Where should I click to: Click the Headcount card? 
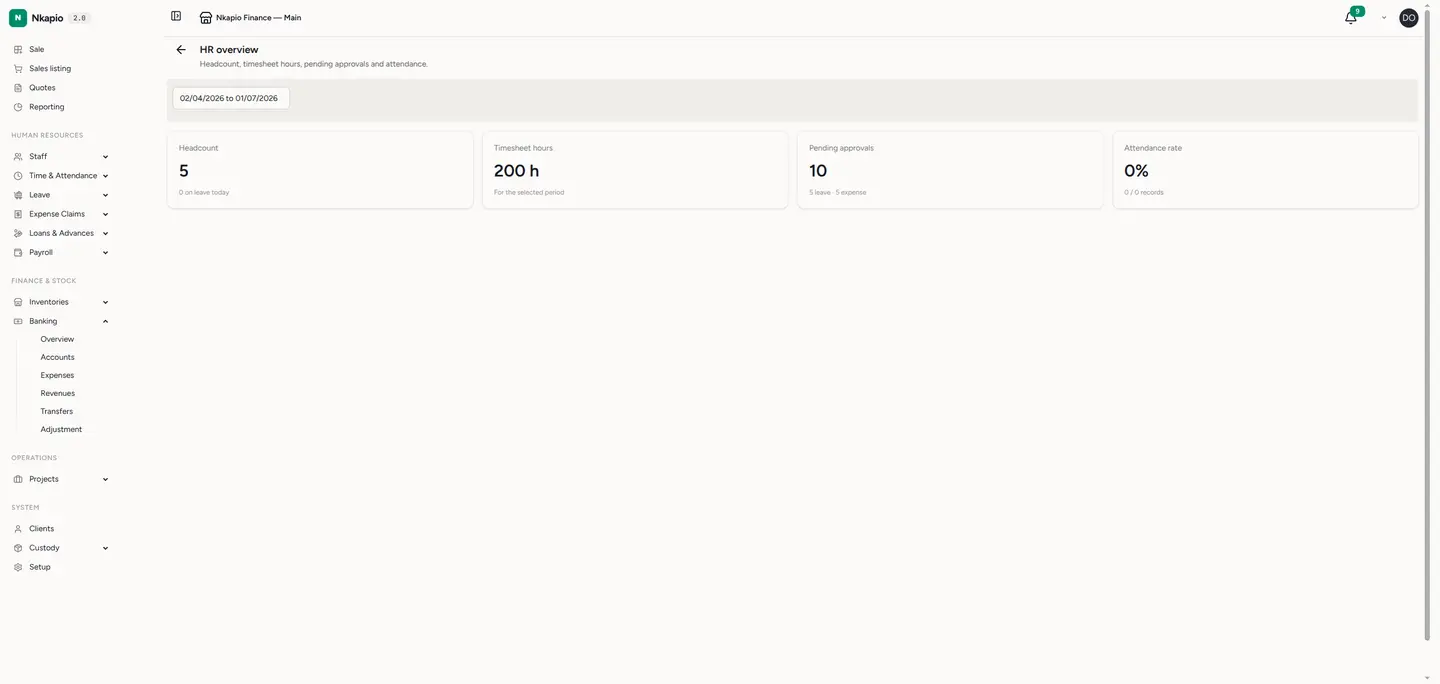(x=320, y=170)
